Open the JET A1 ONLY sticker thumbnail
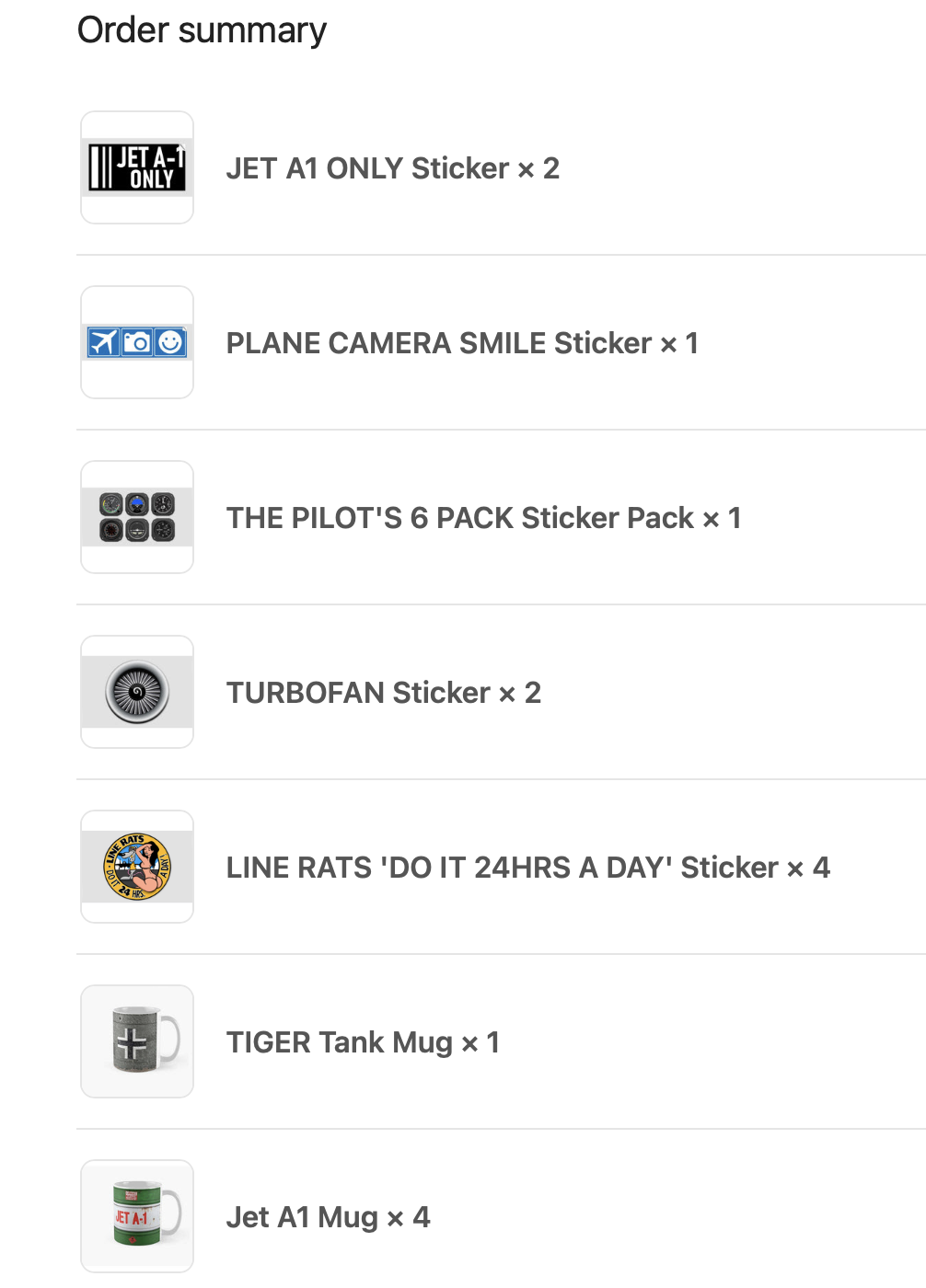This screenshot has width=926, height=1288. click(137, 167)
